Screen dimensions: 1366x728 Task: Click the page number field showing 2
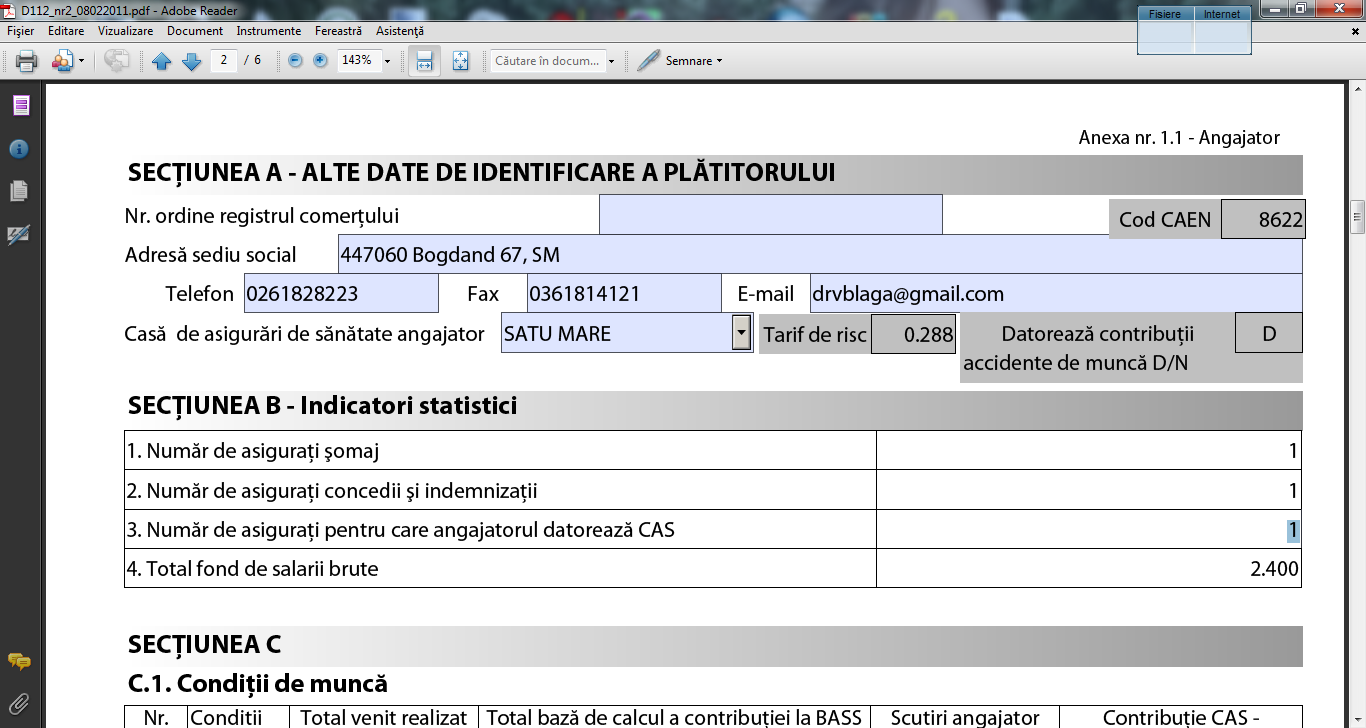tap(223, 60)
